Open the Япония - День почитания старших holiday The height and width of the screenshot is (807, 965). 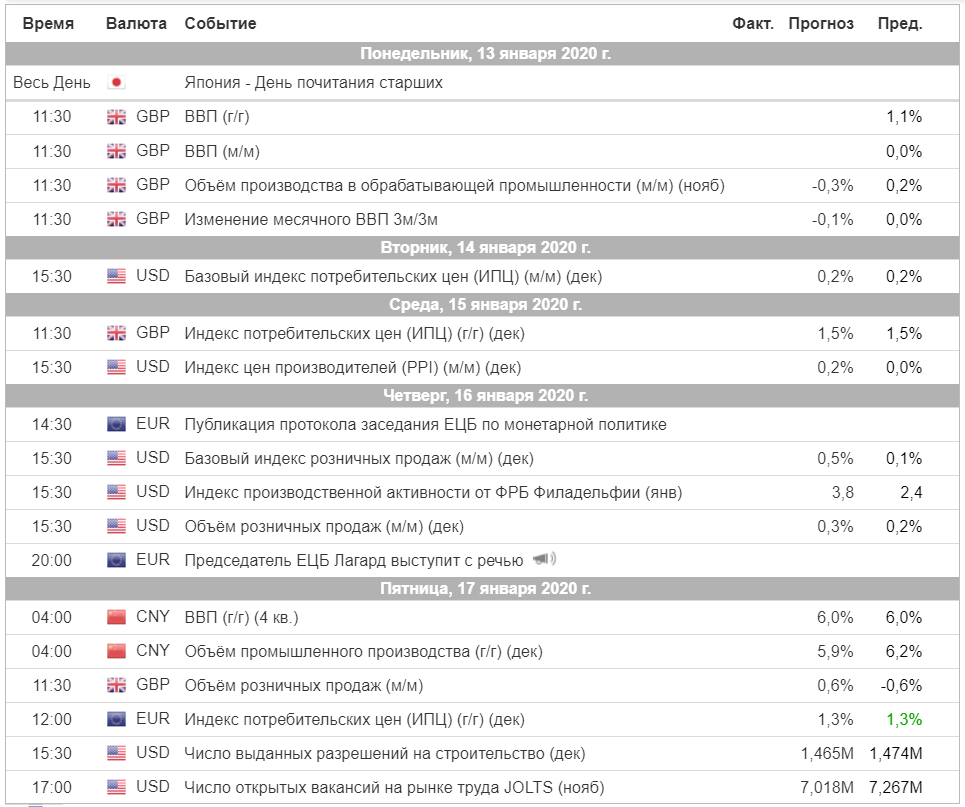[x=313, y=82]
